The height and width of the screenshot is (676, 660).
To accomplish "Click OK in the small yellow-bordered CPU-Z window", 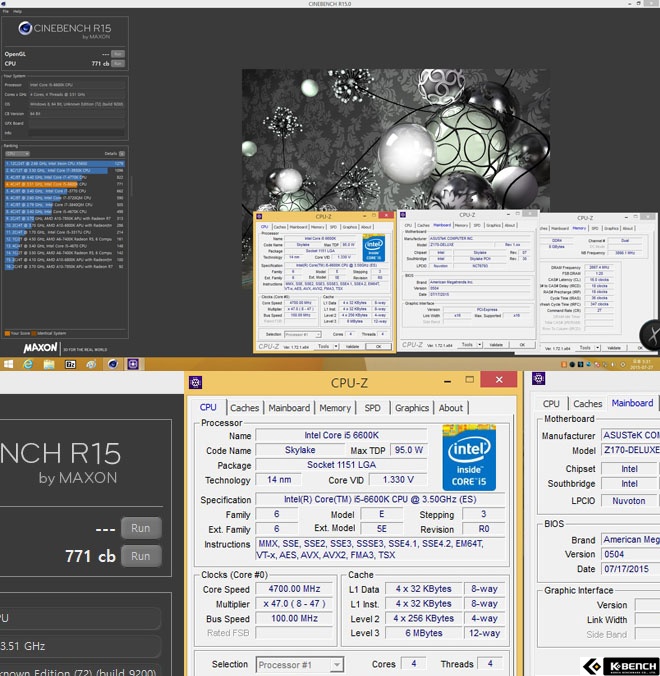I will (378, 346).
